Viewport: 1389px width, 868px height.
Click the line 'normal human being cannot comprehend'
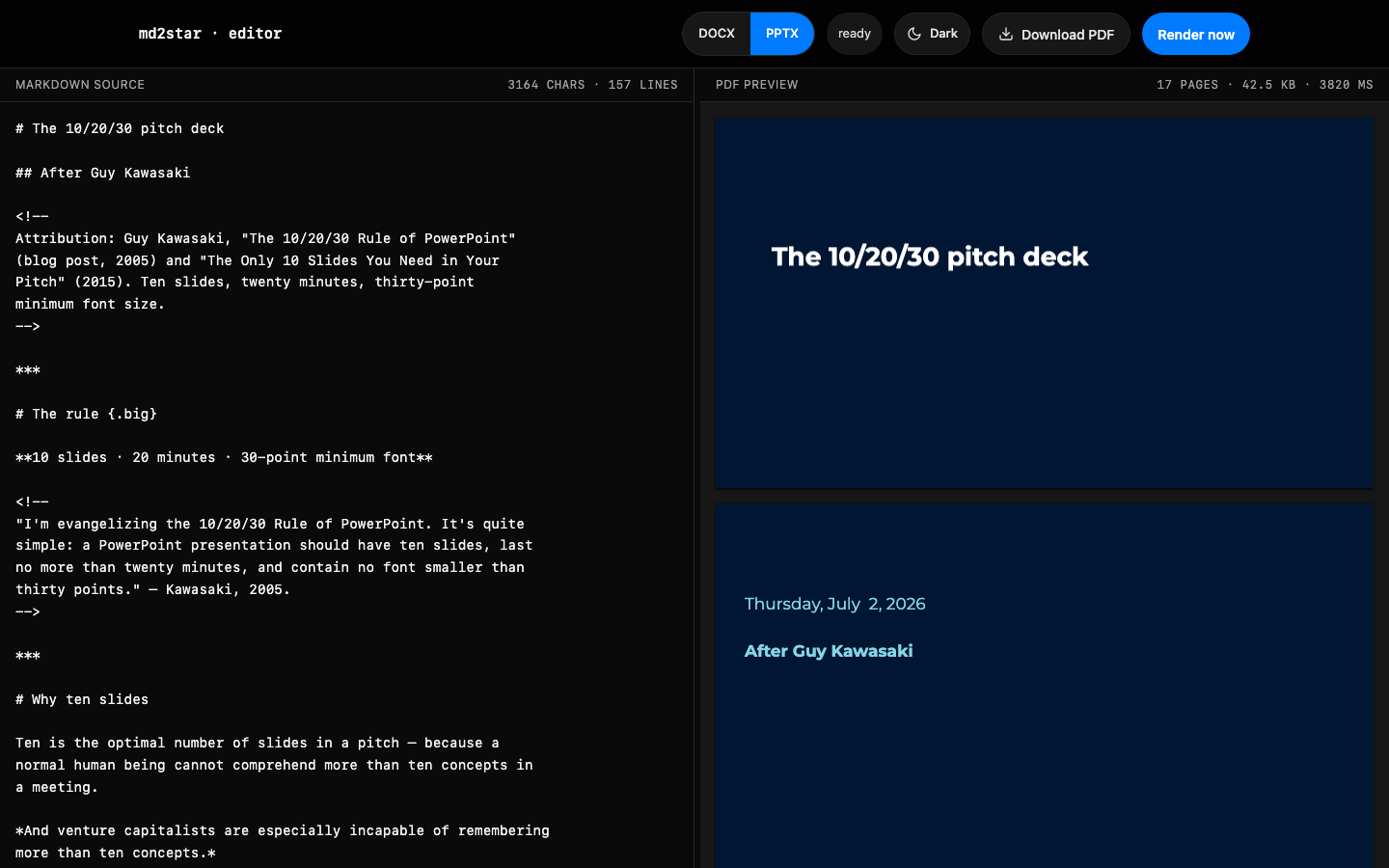tap(274, 765)
